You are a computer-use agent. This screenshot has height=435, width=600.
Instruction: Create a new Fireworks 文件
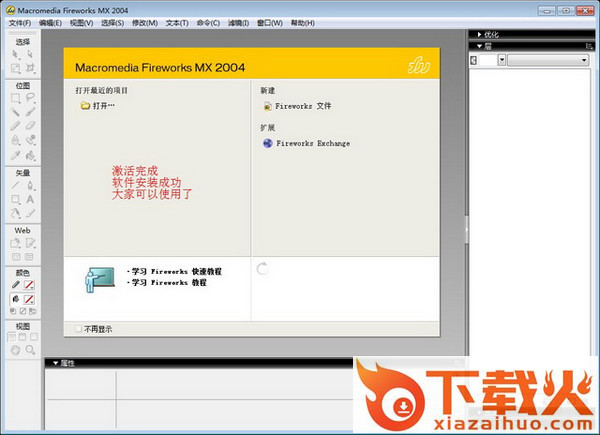pos(297,106)
